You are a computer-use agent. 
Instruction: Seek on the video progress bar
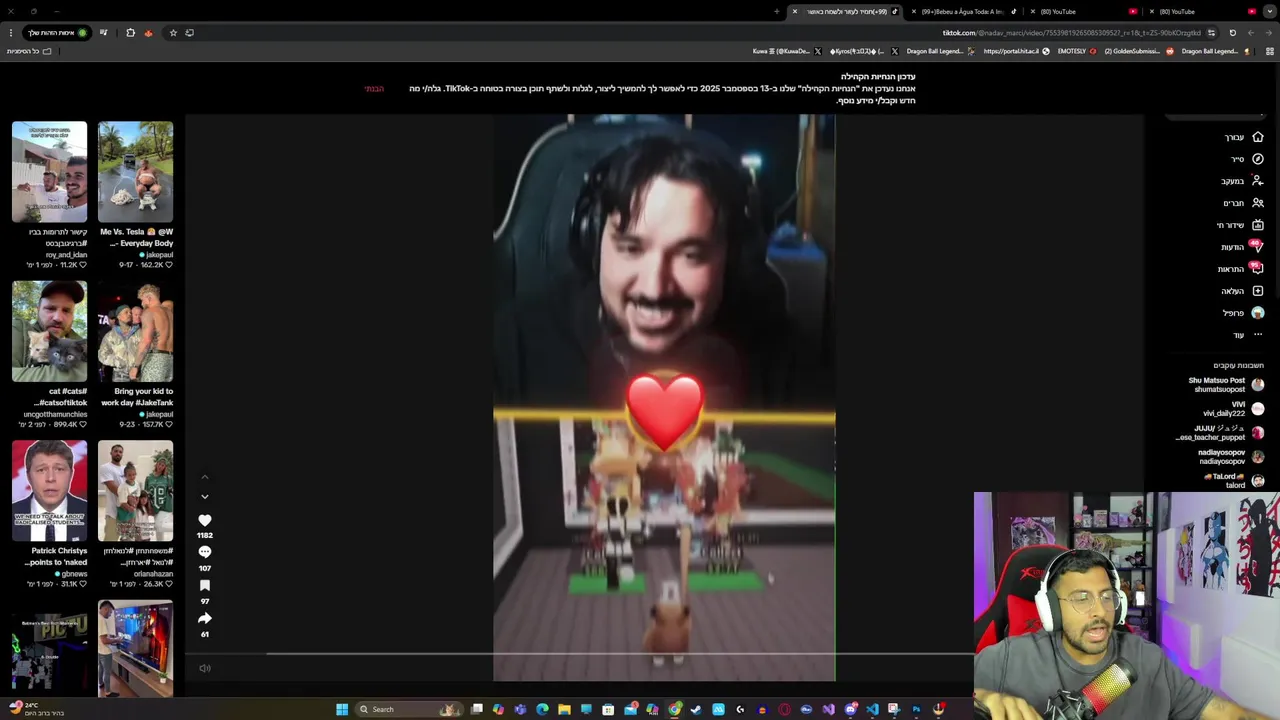tap(580, 654)
